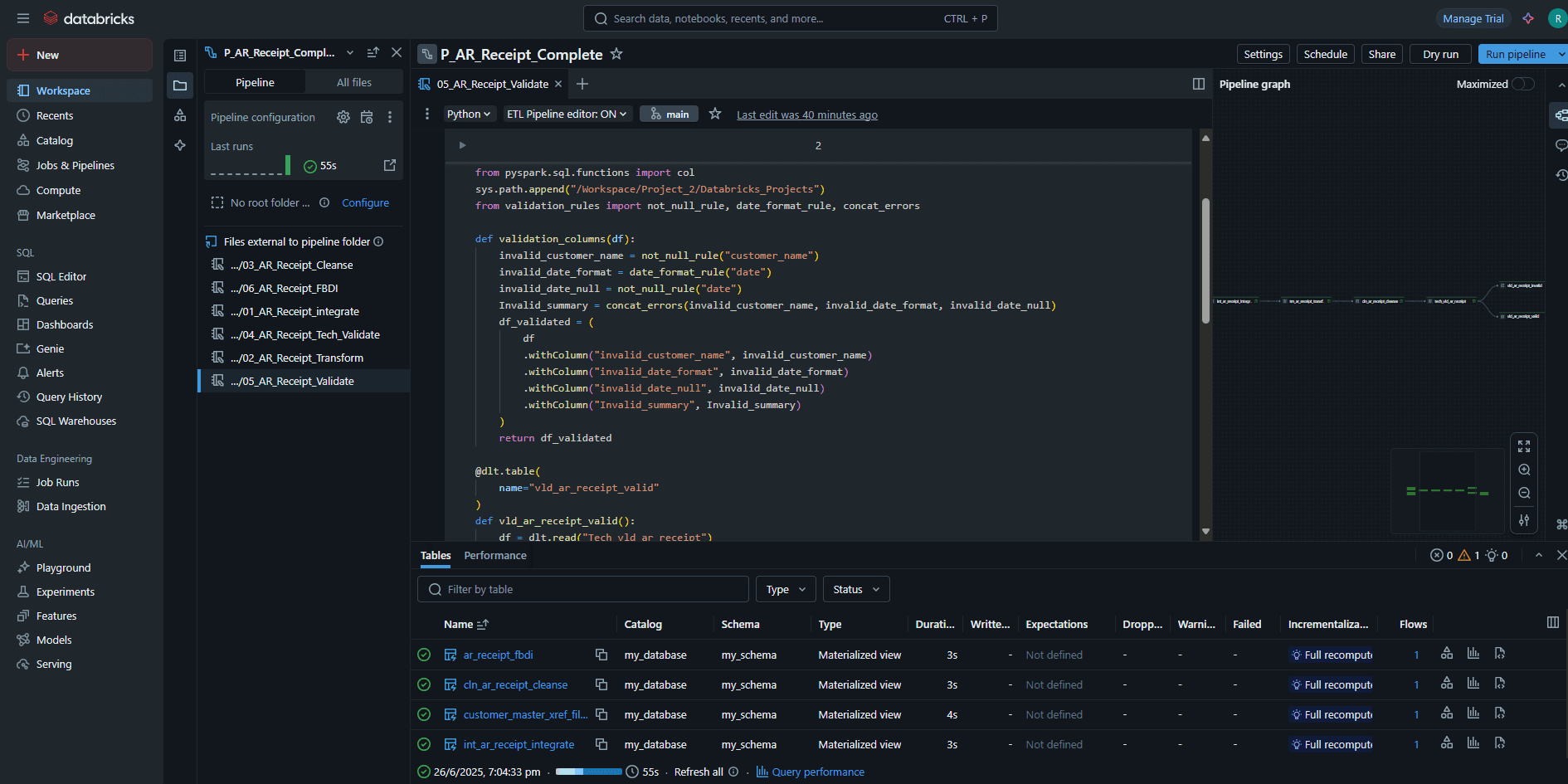Close the 05_AR_Receipt_Validate notebook tab
Screen dimensions: 1568x784
558,84
